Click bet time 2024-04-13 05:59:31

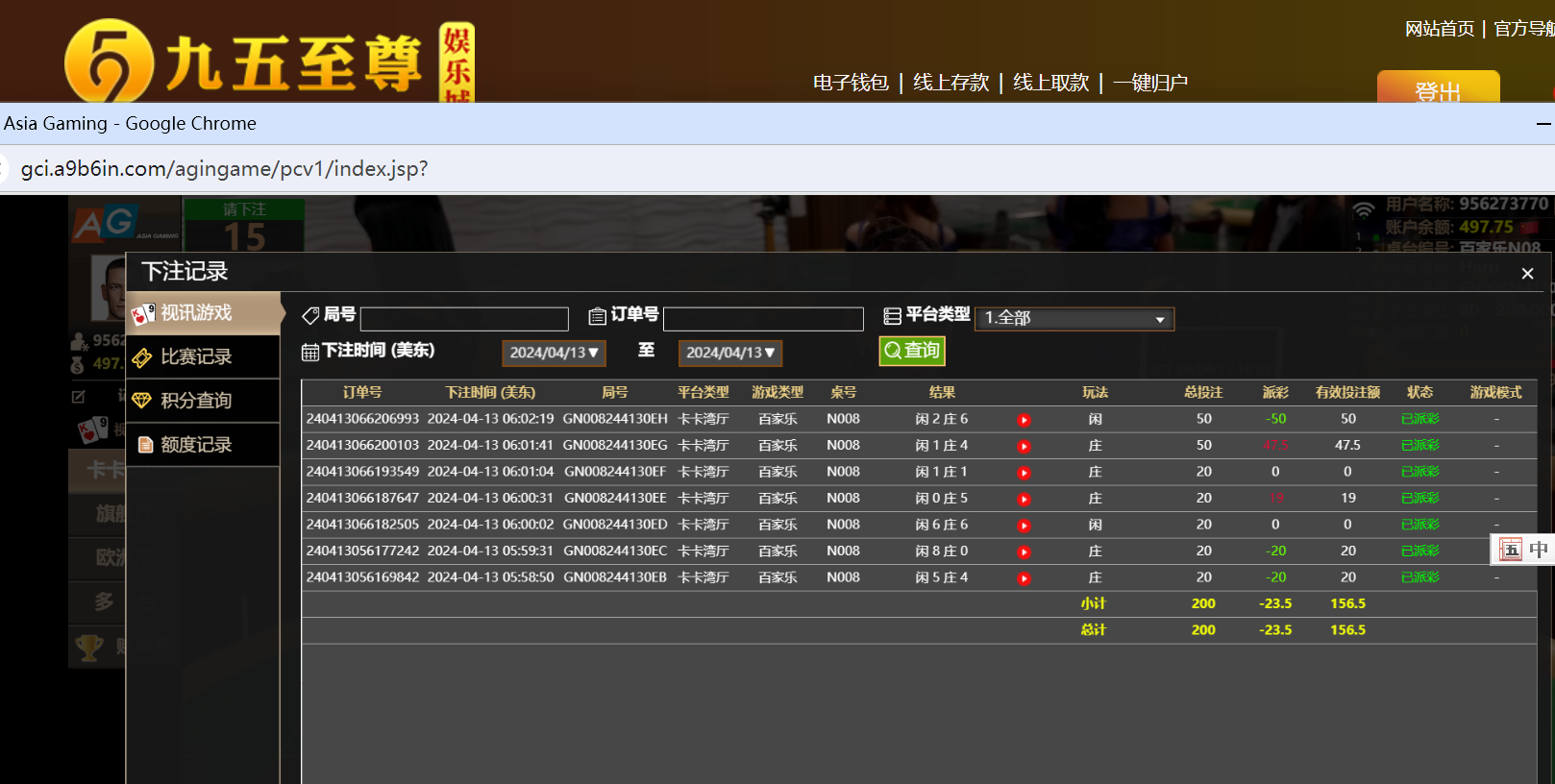490,551
